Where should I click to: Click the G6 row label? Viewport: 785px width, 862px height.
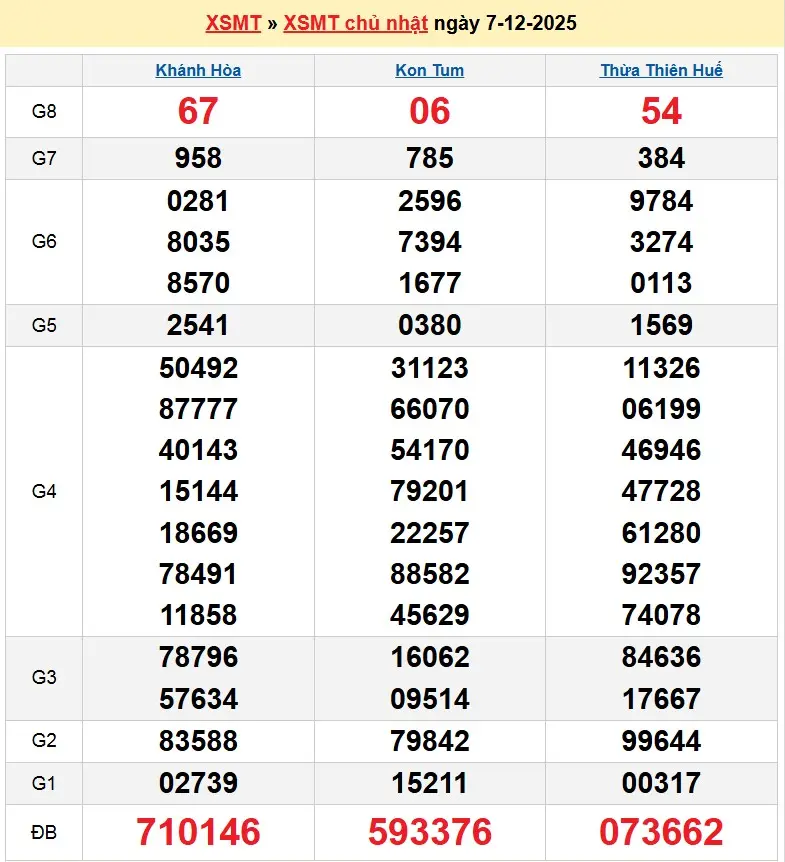(x=44, y=242)
